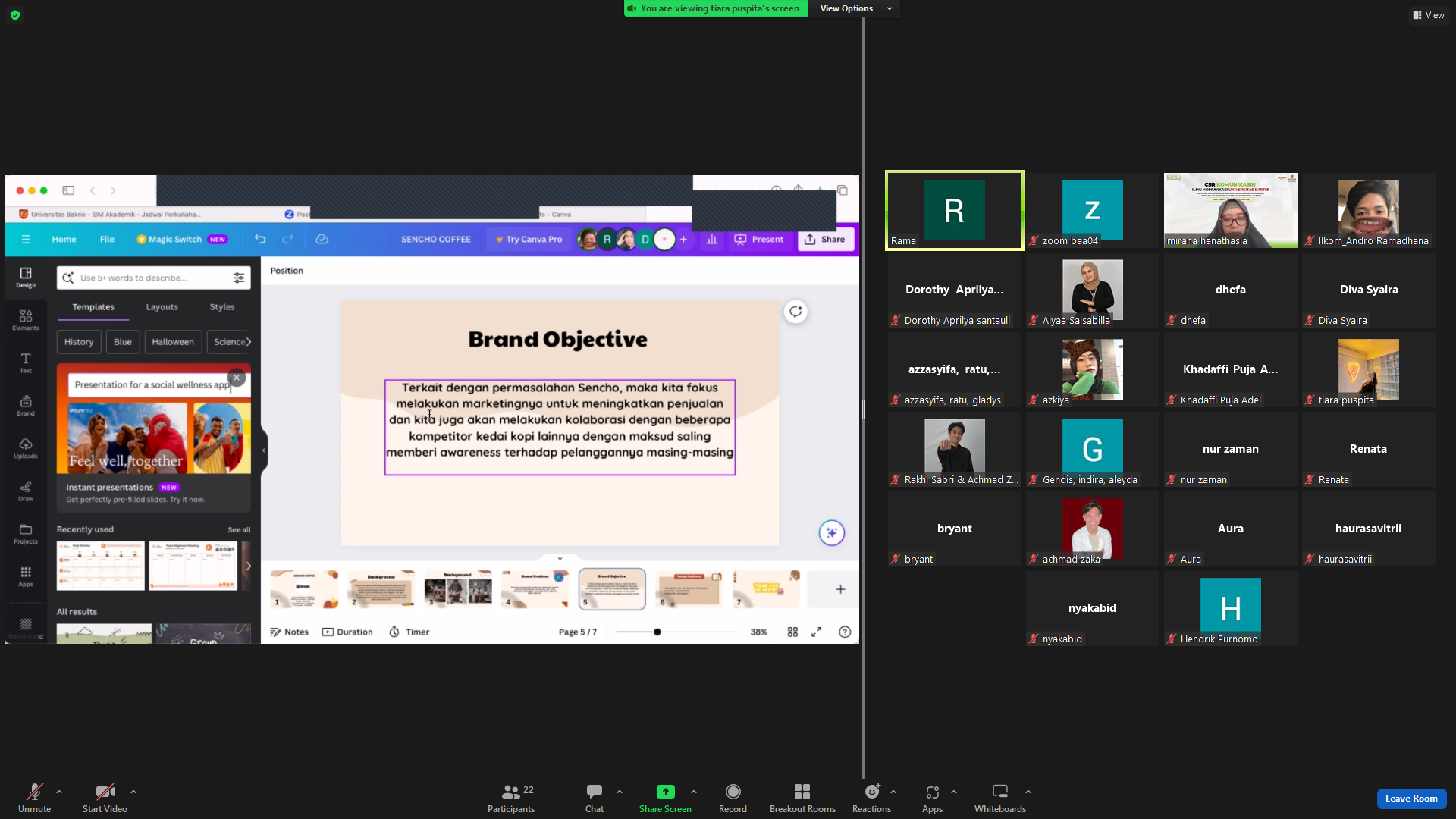The height and width of the screenshot is (819, 1456).
Task: Open grid view of slides
Action: [x=792, y=632]
